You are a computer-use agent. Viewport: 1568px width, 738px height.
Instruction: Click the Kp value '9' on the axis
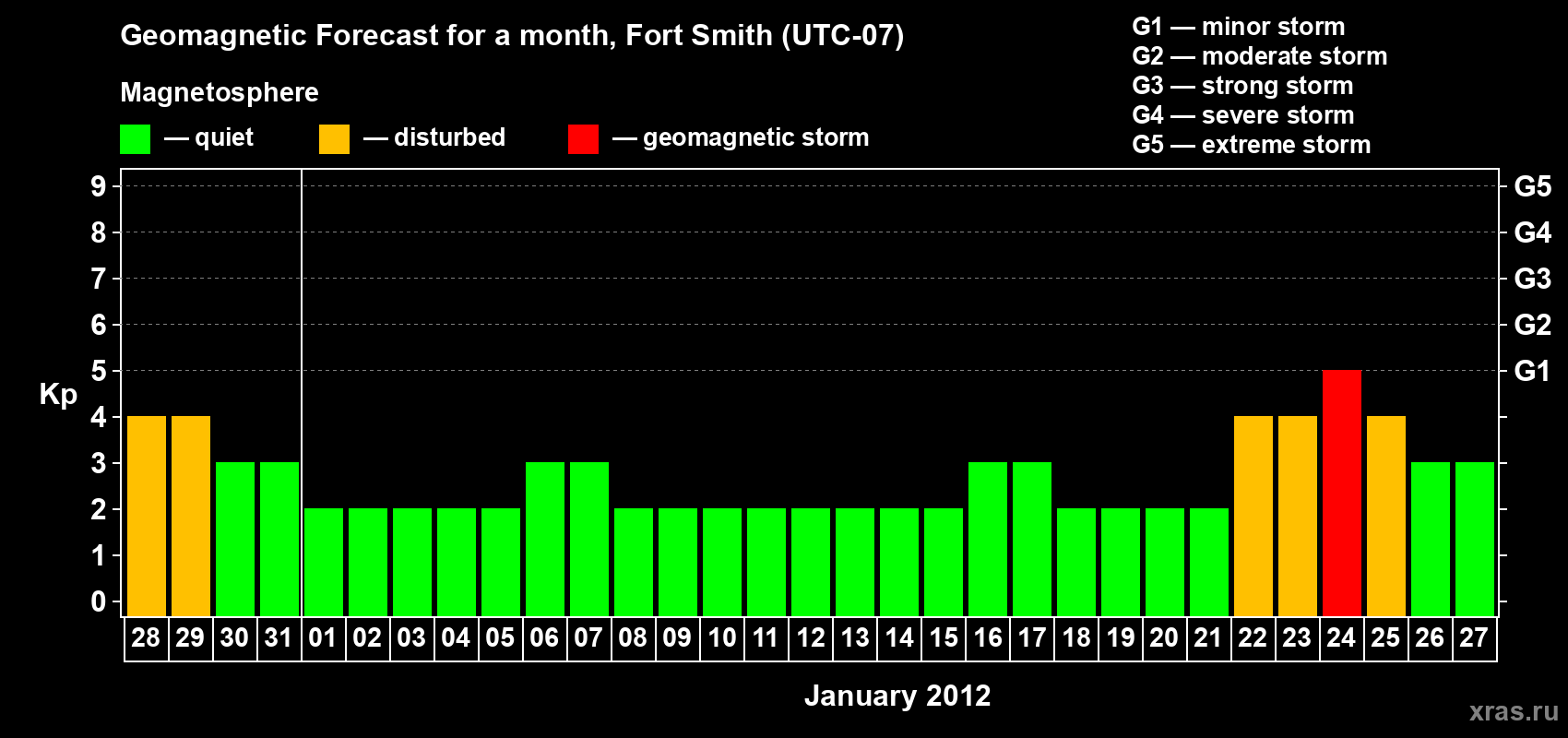pos(99,186)
